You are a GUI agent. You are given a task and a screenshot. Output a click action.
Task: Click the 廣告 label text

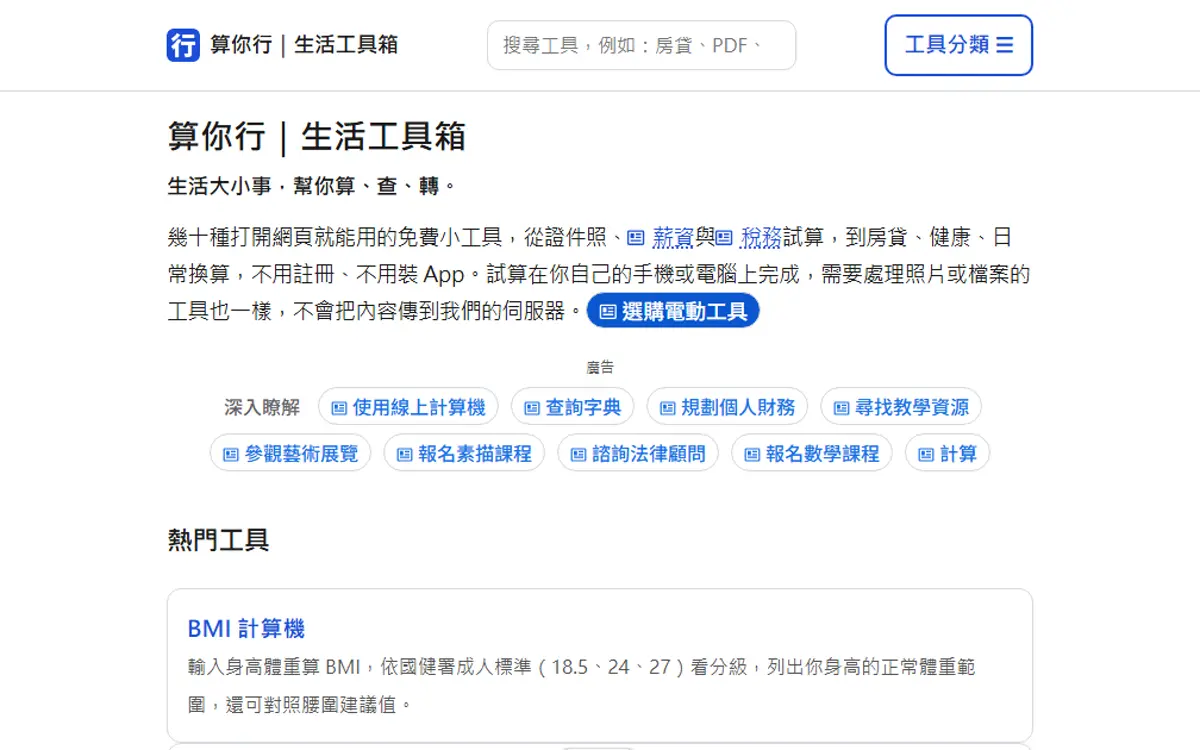600,368
